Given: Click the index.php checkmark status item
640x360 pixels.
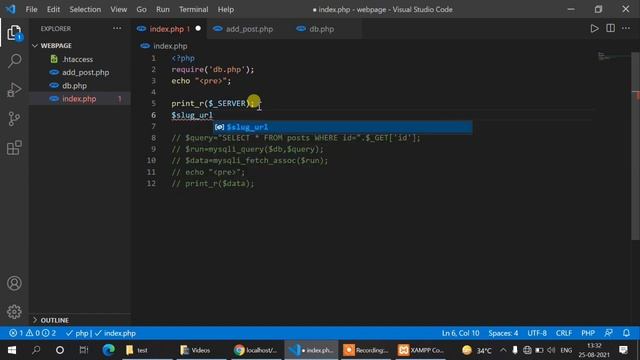Looking at the screenshot, I should (116, 333).
